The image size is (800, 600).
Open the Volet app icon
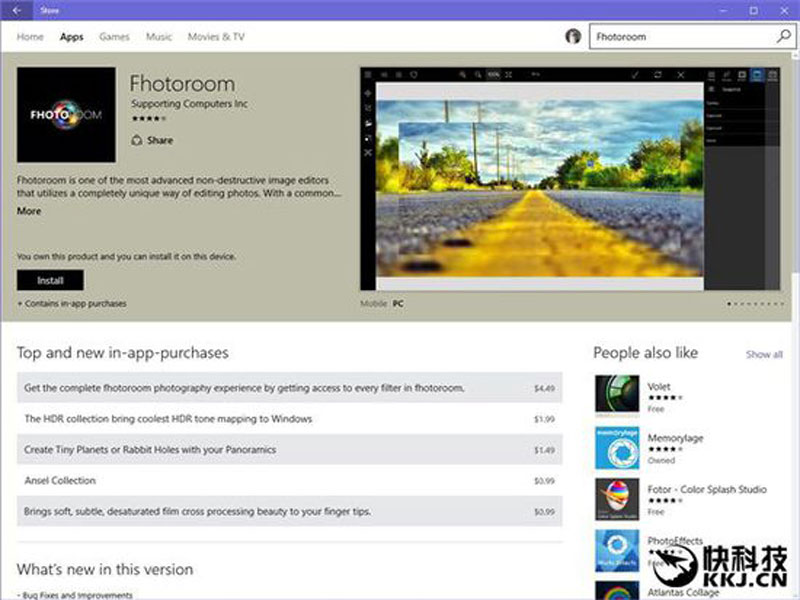[617, 393]
